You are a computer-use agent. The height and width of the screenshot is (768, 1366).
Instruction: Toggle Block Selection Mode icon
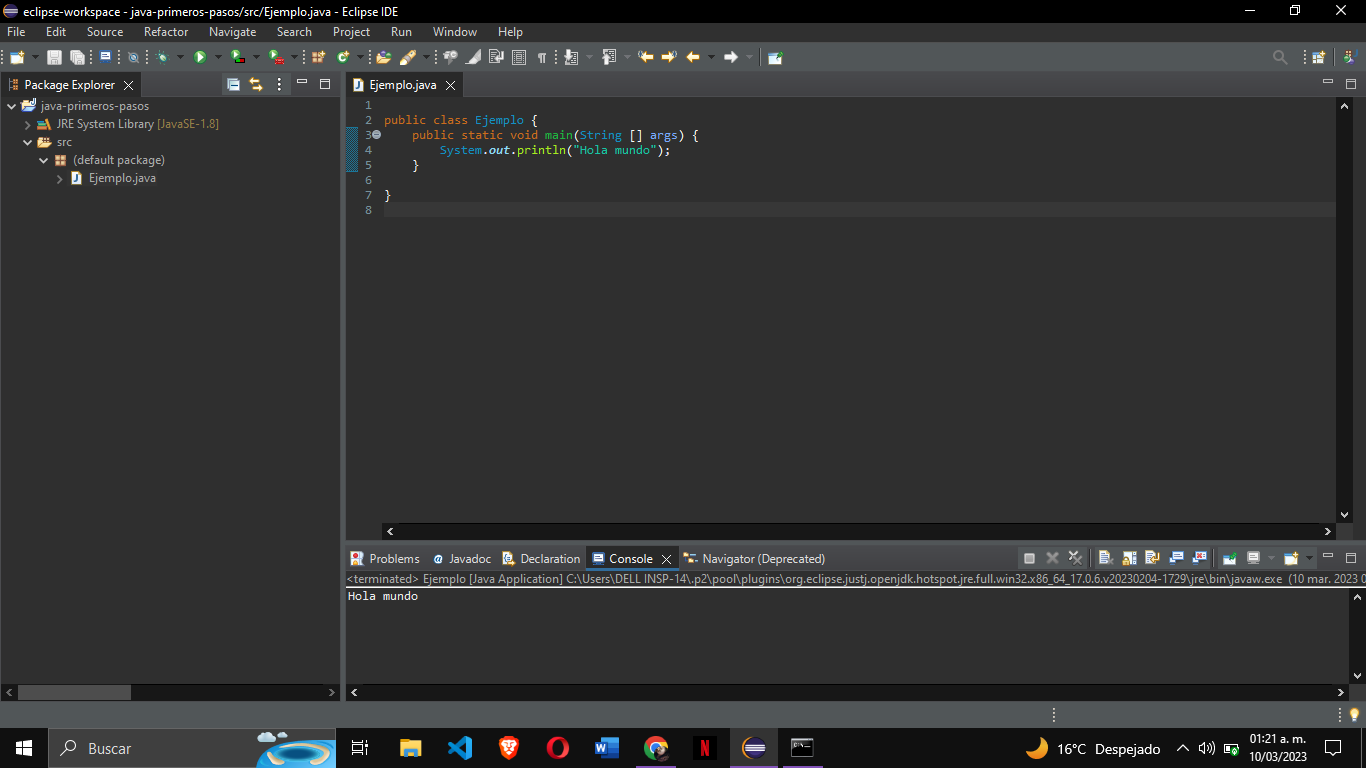coord(518,57)
